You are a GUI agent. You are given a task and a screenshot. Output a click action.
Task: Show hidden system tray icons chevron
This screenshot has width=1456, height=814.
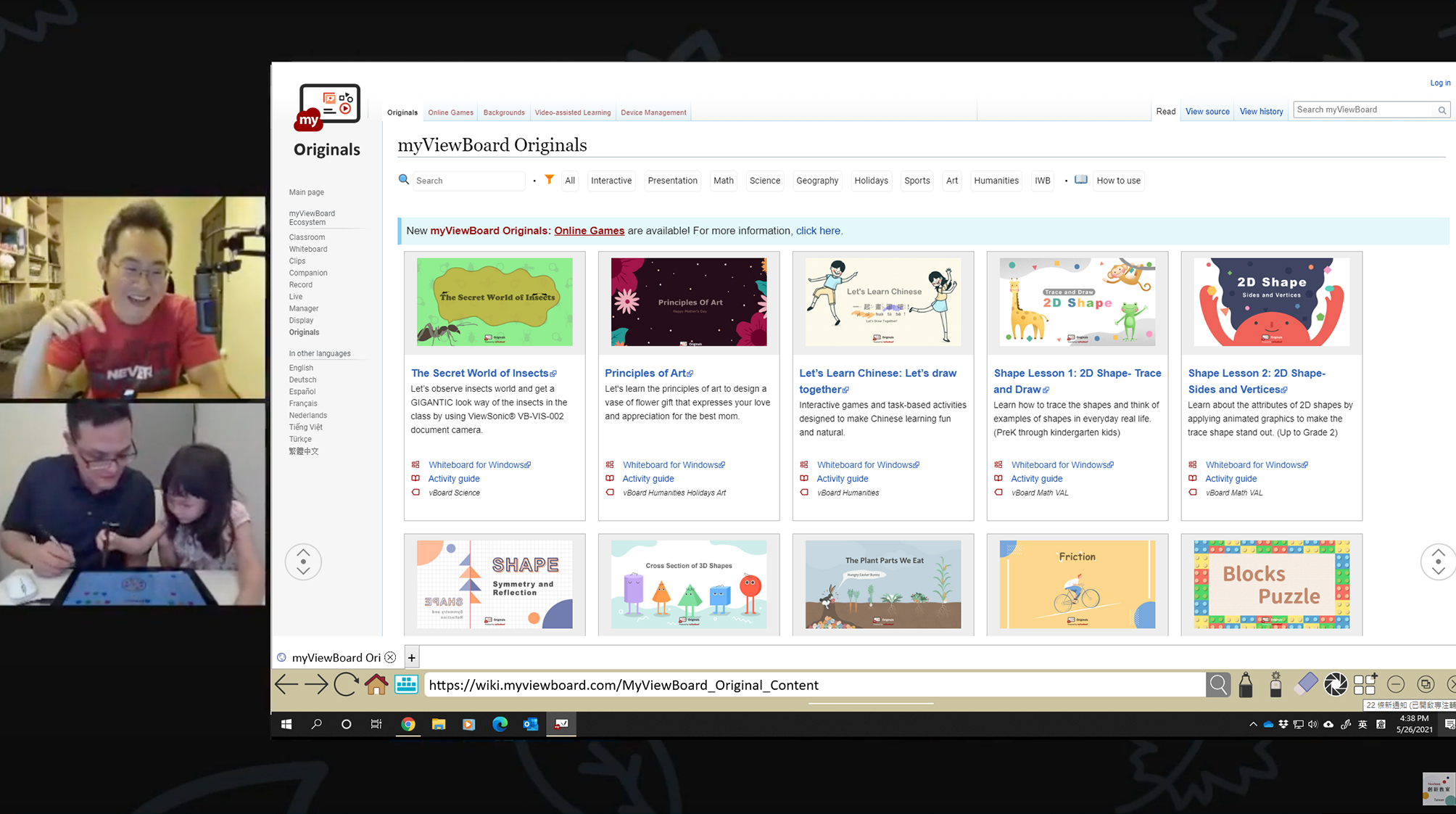(1253, 724)
